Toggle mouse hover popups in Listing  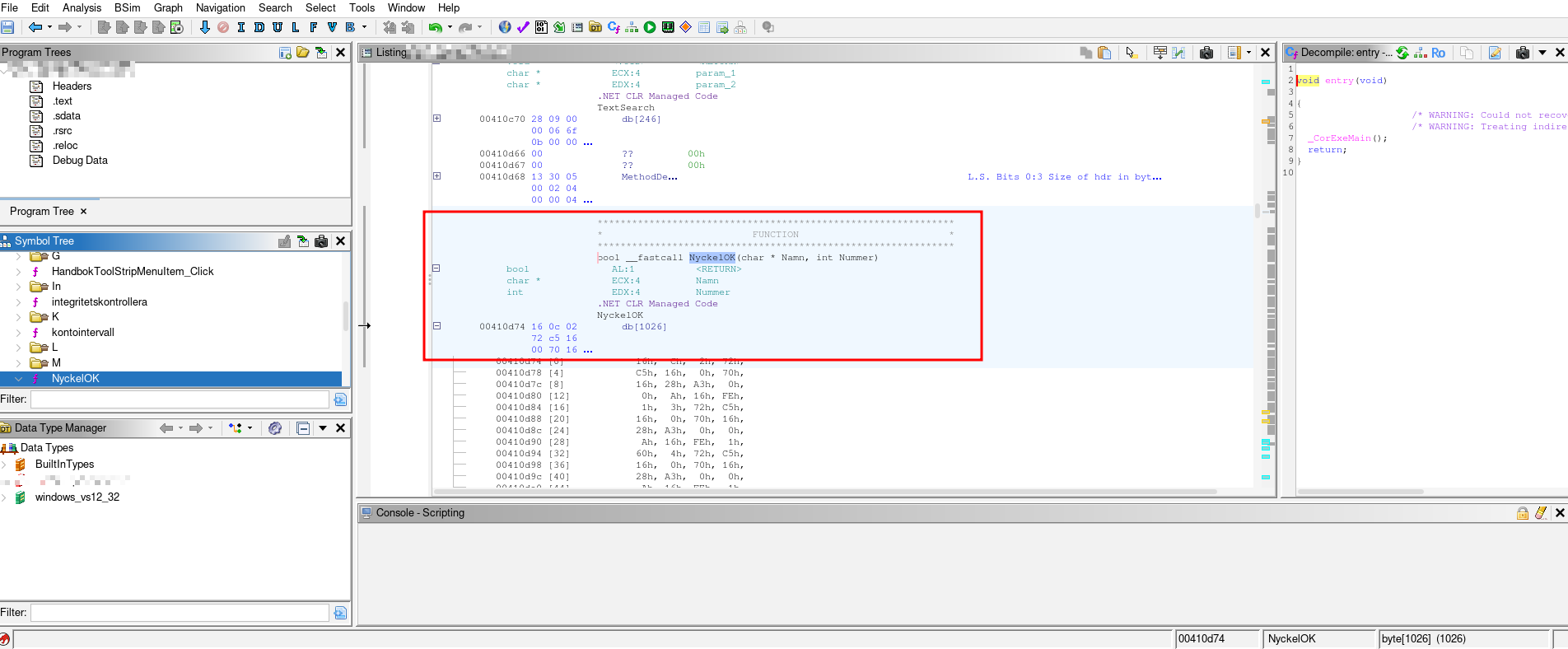pos(1131,53)
